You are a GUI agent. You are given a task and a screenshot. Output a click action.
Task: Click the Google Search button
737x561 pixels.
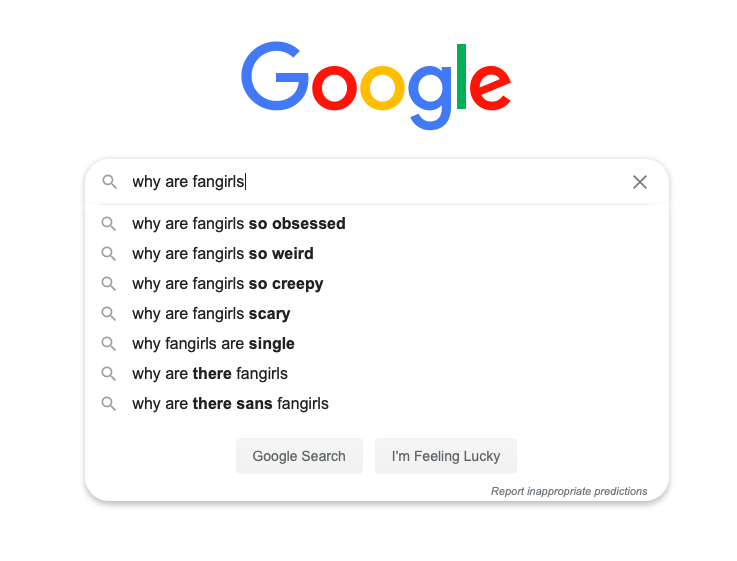pos(299,456)
